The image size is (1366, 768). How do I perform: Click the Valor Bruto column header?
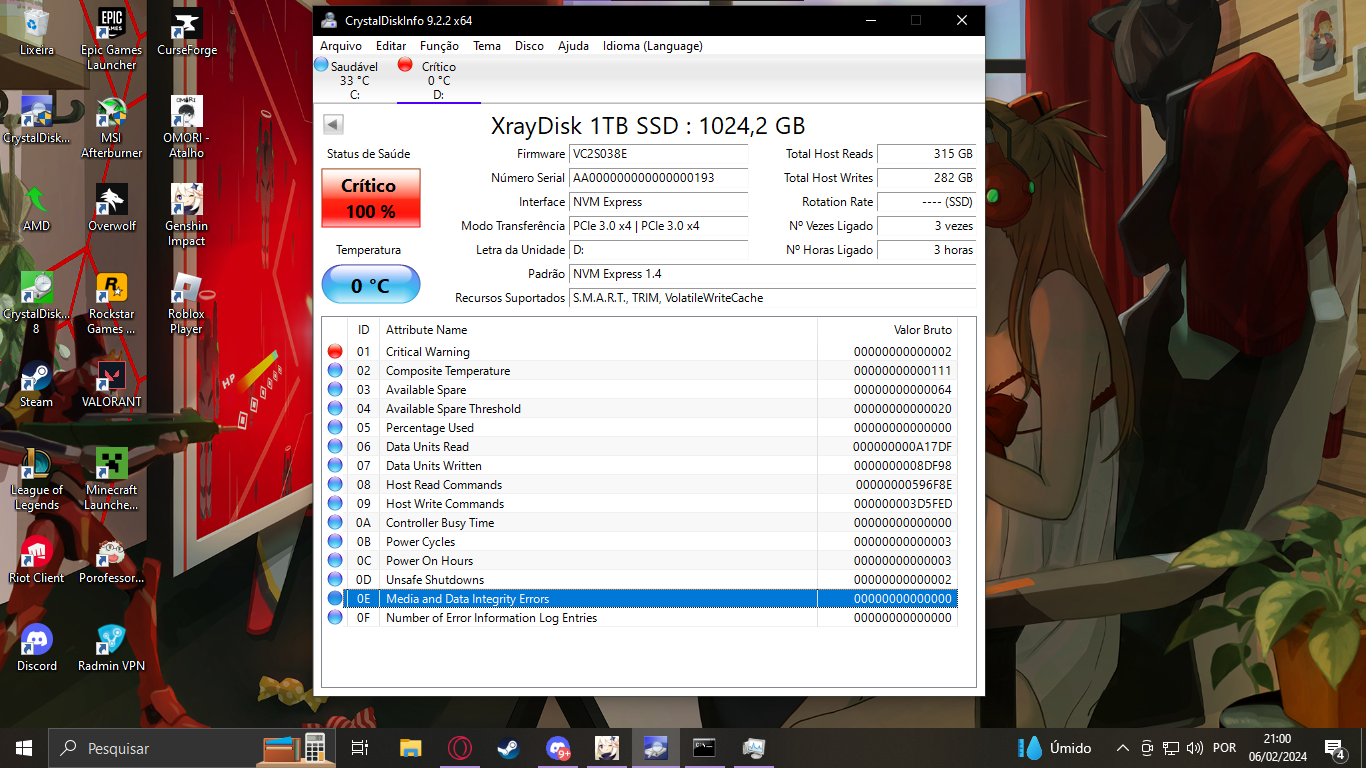(887, 330)
